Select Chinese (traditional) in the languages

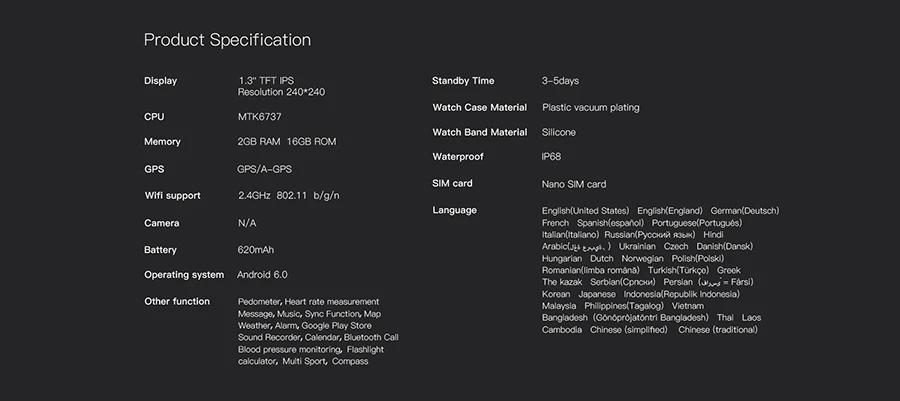pos(718,330)
